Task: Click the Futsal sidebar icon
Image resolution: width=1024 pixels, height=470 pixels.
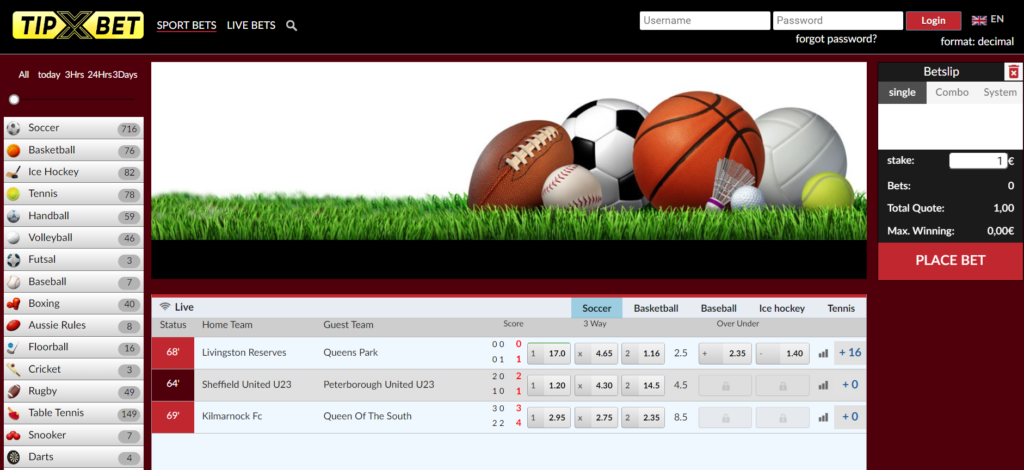Action: [14, 260]
